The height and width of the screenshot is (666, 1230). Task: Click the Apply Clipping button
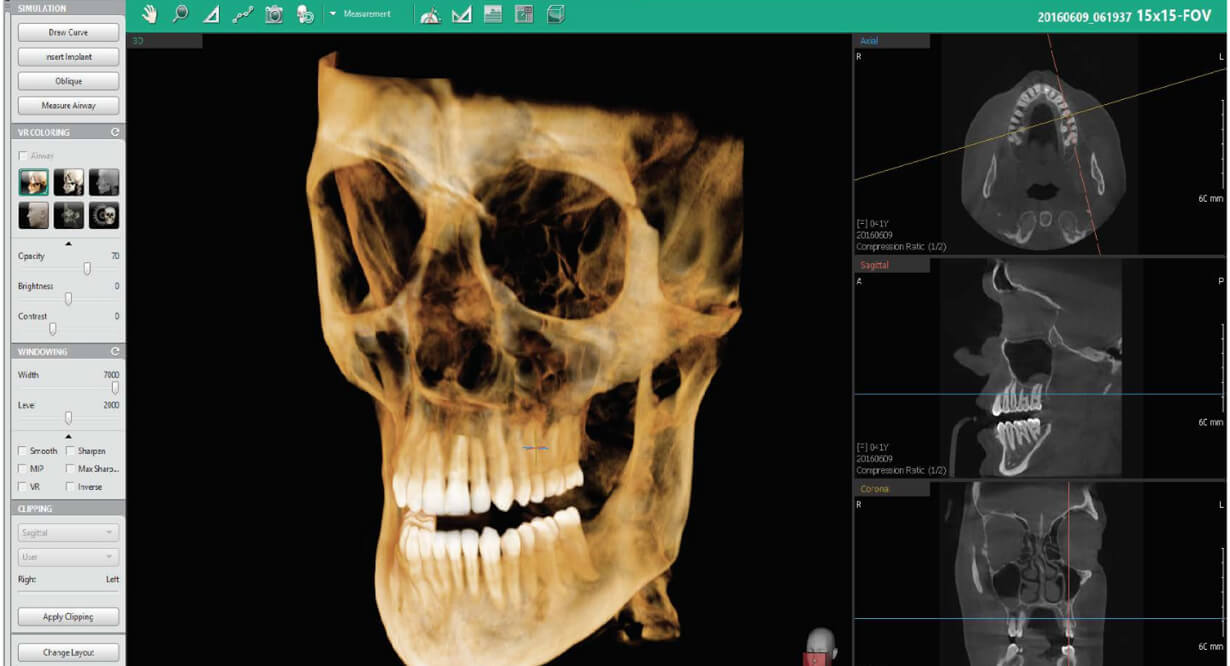click(x=68, y=617)
